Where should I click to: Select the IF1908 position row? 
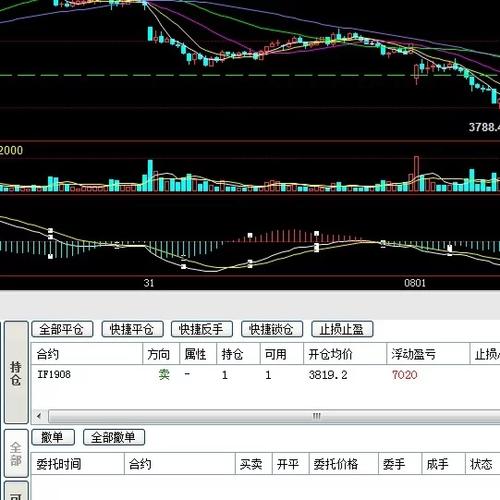(x=265, y=375)
